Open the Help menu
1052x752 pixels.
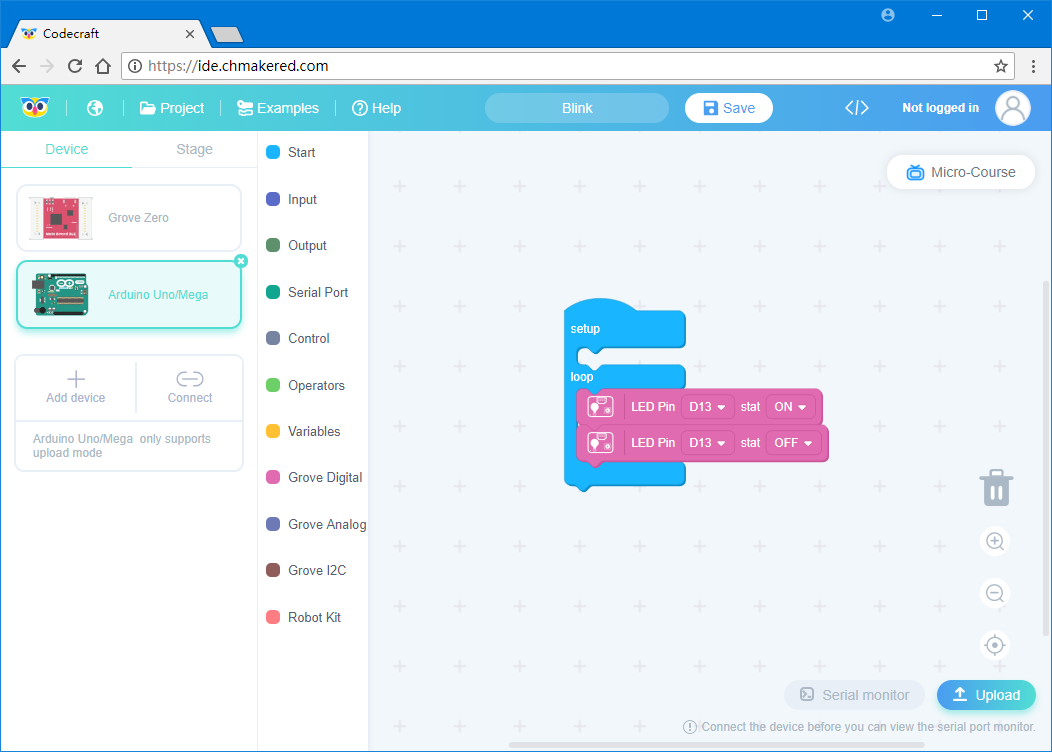click(x=376, y=108)
